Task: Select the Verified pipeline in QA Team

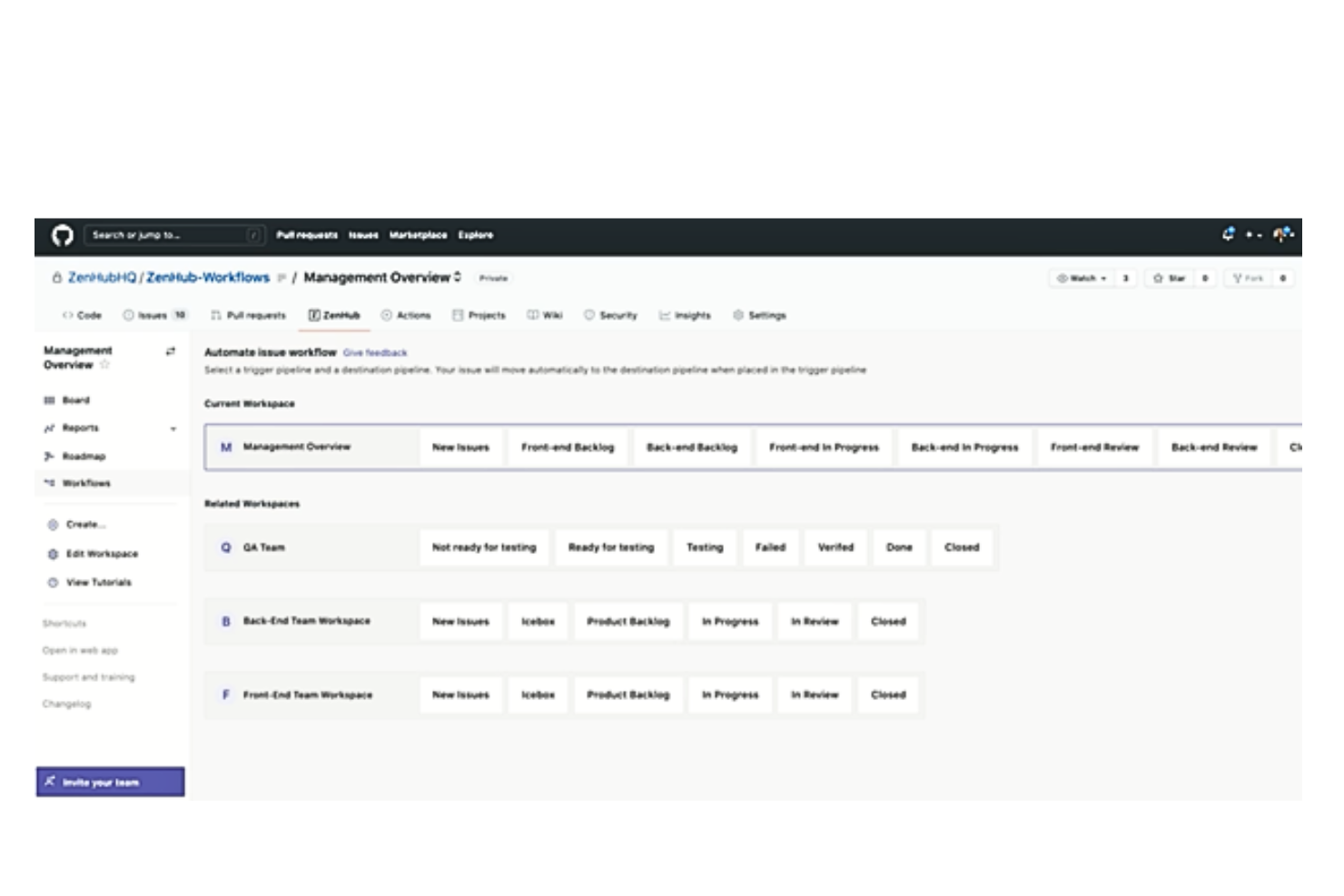Action: [x=835, y=547]
